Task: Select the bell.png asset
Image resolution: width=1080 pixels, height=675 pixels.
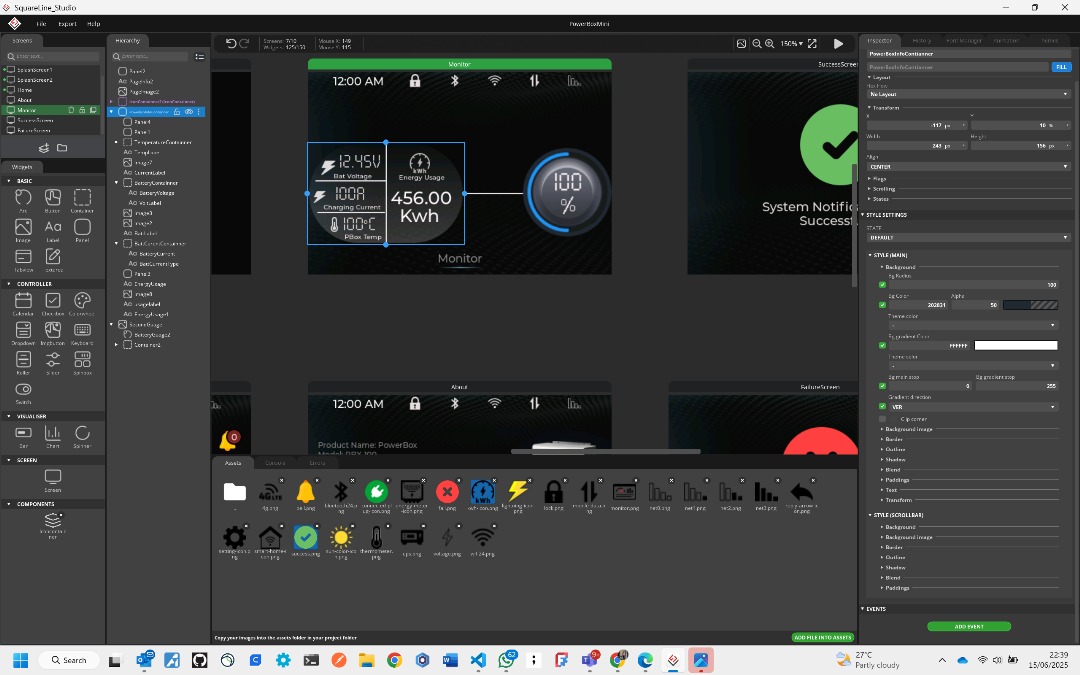Action: (x=306, y=492)
